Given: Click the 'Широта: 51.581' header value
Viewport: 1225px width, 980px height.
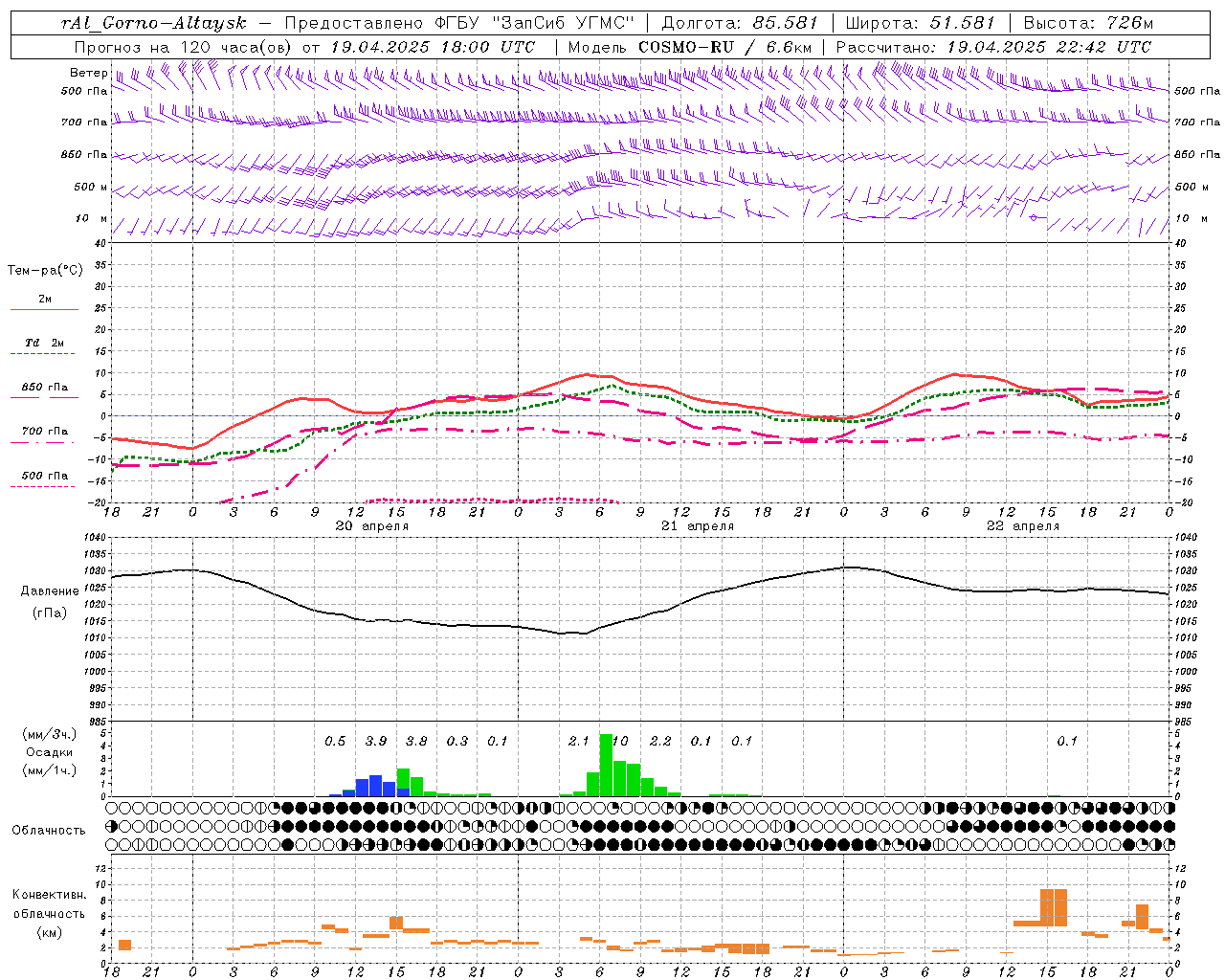Looking at the screenshot, I should pos(921,23).
